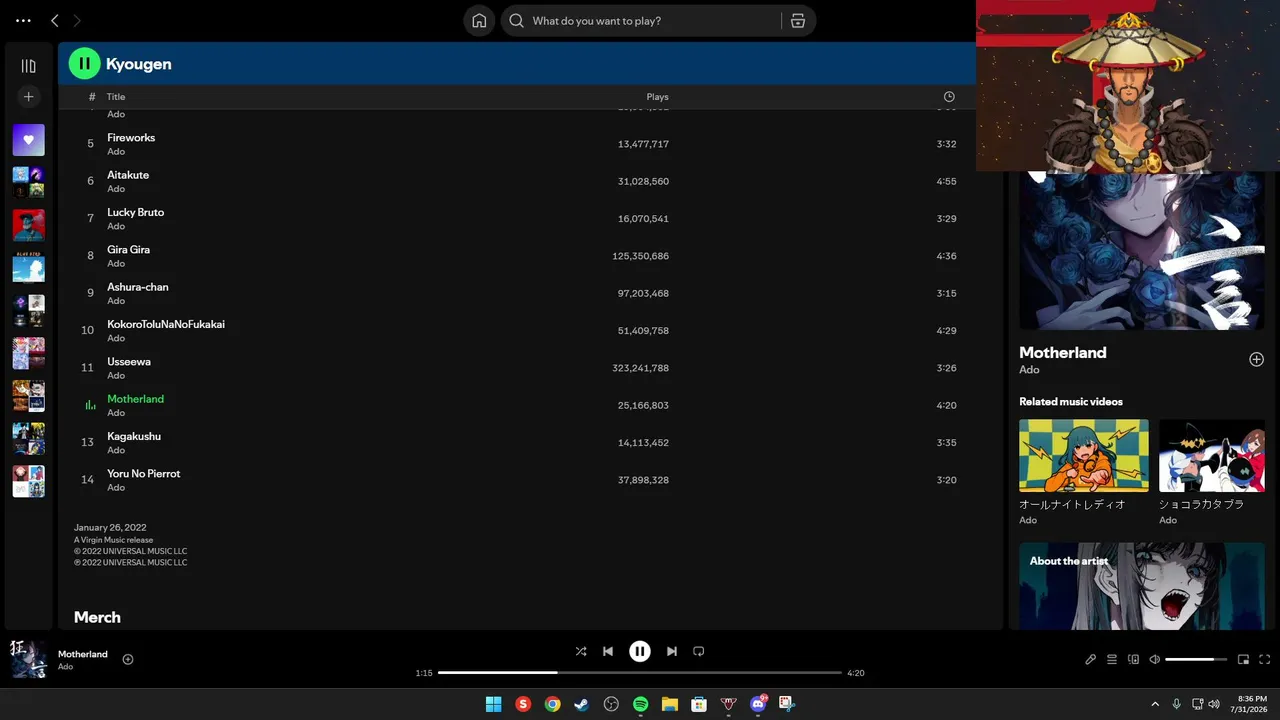
Task: Open the Browse icon beside search
Action: tap(797, 21)
